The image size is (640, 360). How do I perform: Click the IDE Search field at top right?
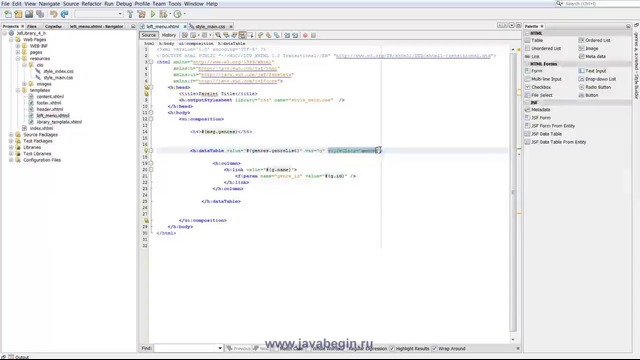click(598, 4)
